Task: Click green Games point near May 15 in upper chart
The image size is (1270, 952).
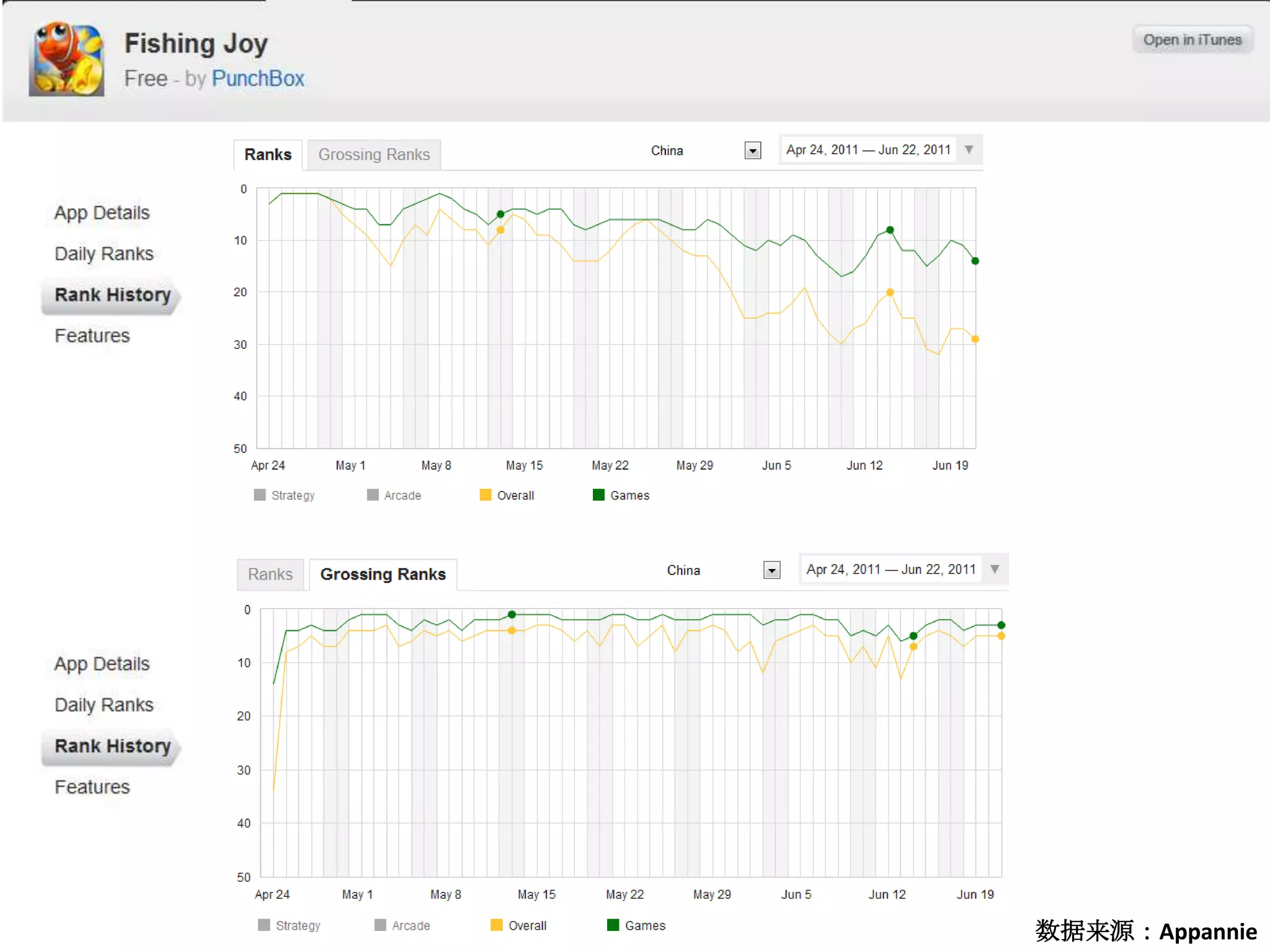Action: [500, 214]
